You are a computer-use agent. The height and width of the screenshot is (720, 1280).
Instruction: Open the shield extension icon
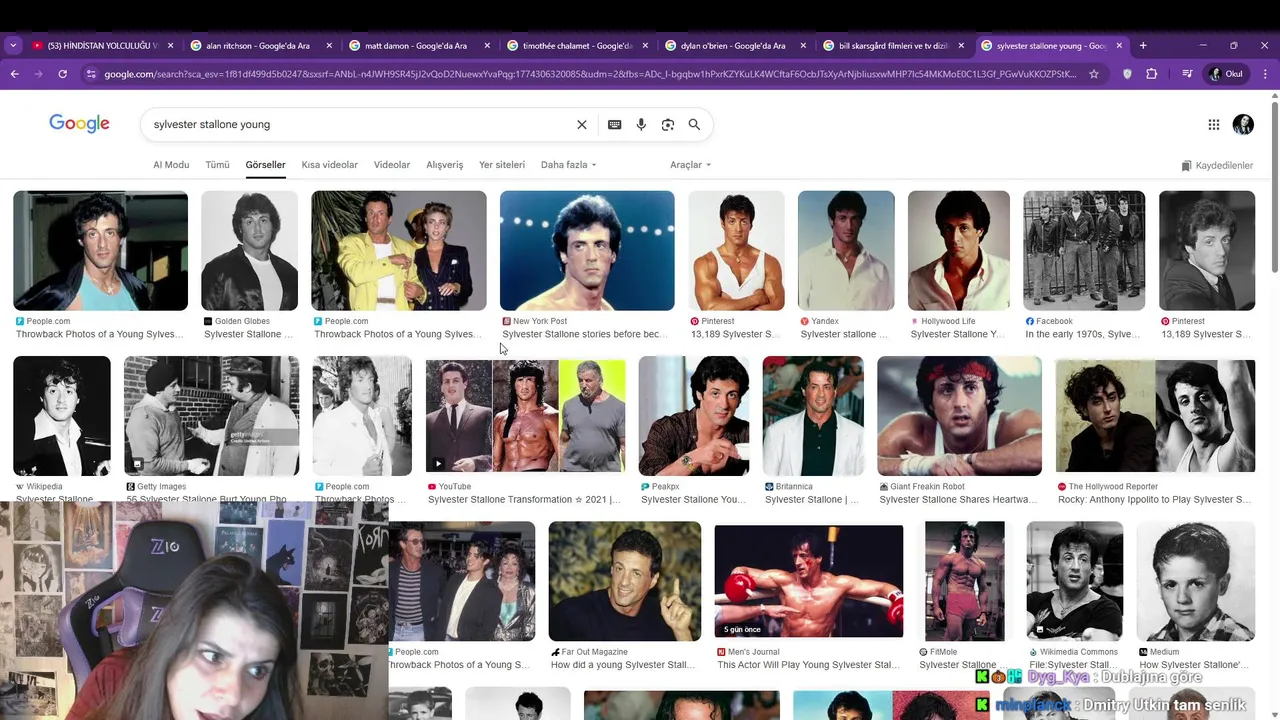[x=1127, y=74]
